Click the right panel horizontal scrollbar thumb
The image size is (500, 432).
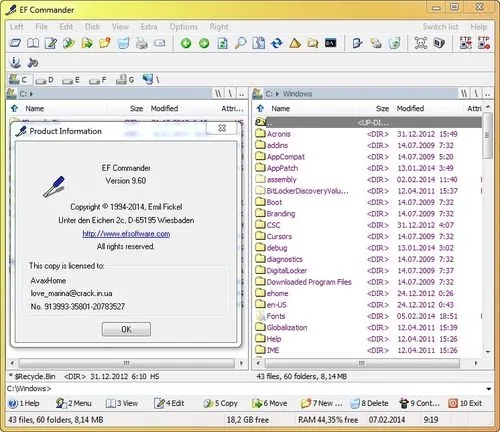point(362,363)
